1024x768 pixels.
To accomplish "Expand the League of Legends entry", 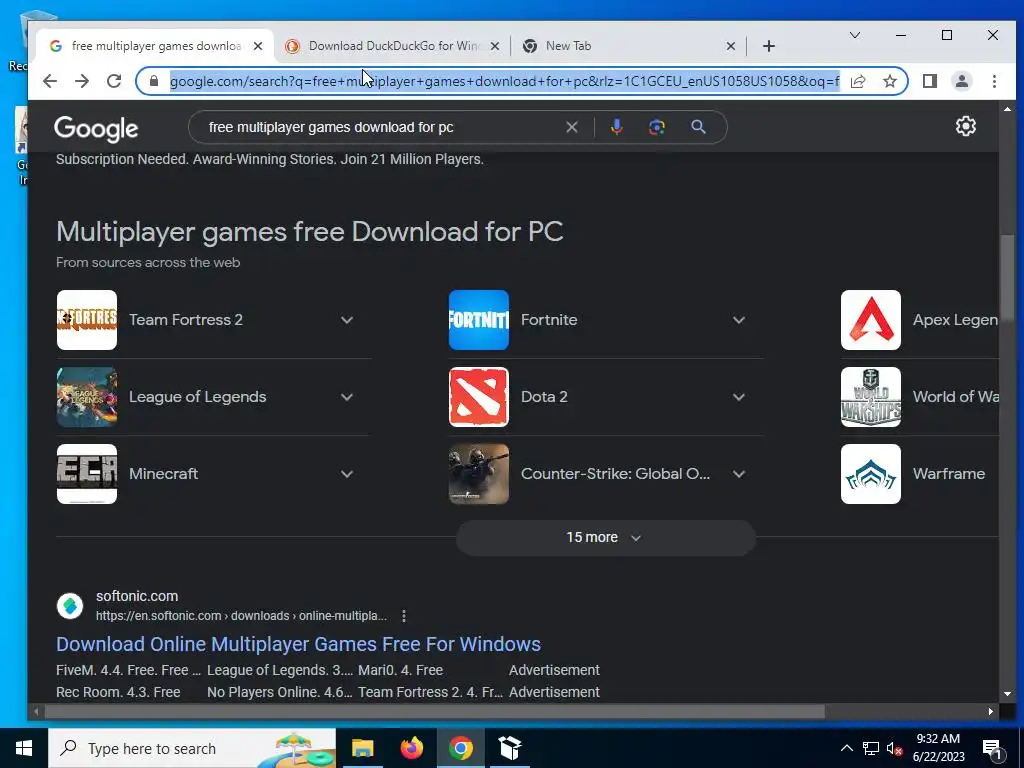I will 347,397.
